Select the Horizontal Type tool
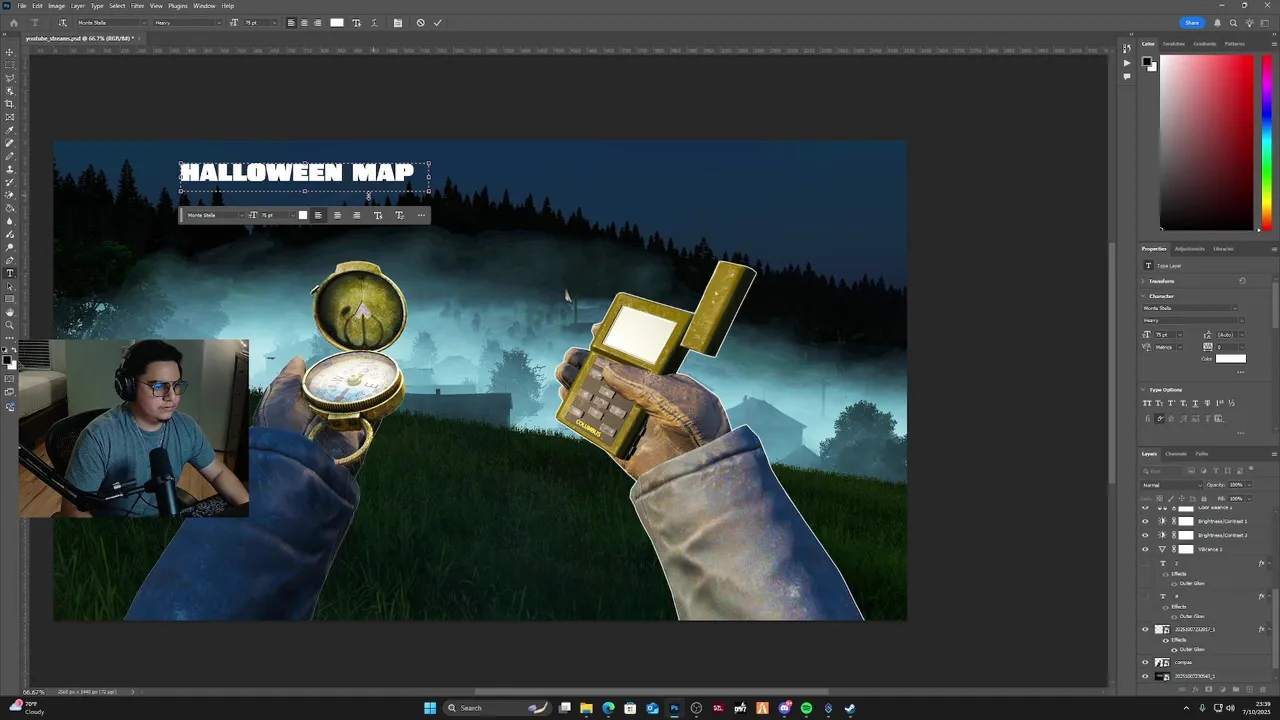Screen dimensions: 1280x720 pyautogui.click(x=10, y=273)
